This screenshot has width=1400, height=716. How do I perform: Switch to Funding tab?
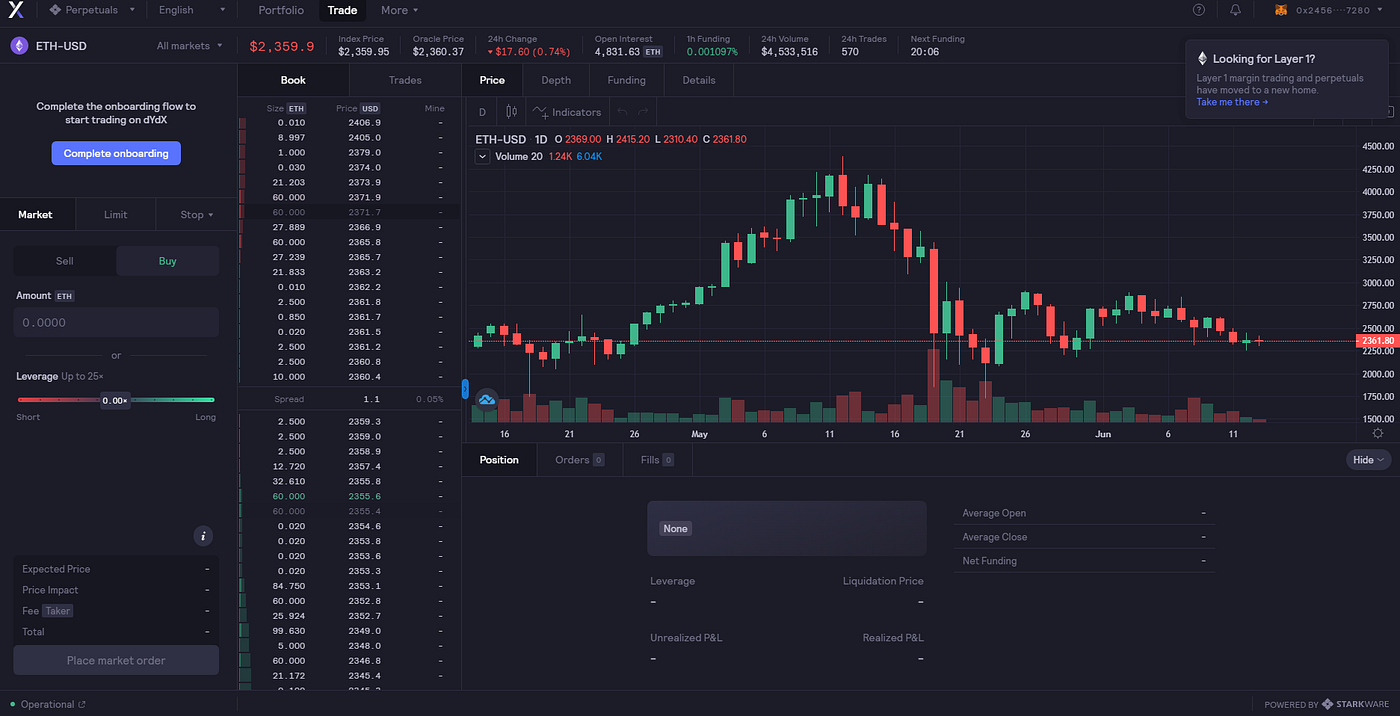tap(627, 80)
